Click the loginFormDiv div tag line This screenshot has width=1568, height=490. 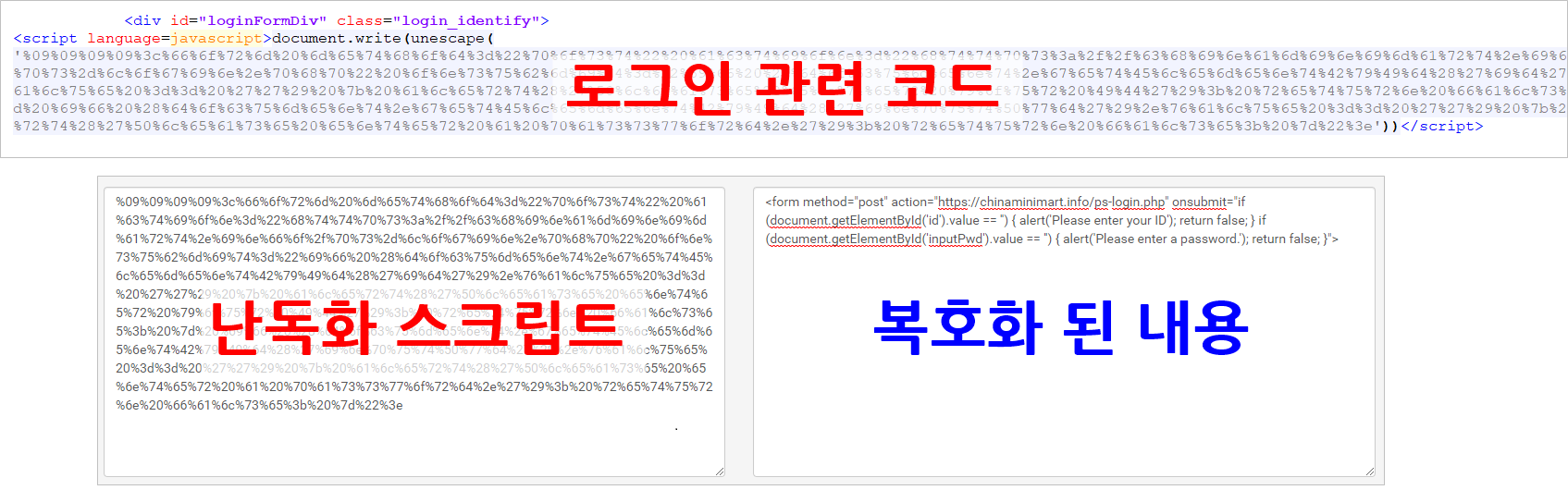tap(337, 20)
